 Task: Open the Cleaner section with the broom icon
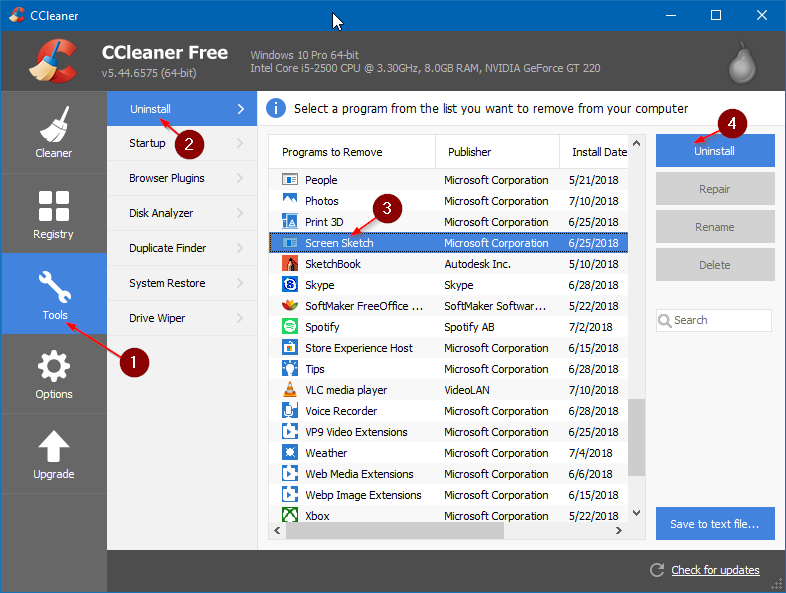click(x=54, y=132)
